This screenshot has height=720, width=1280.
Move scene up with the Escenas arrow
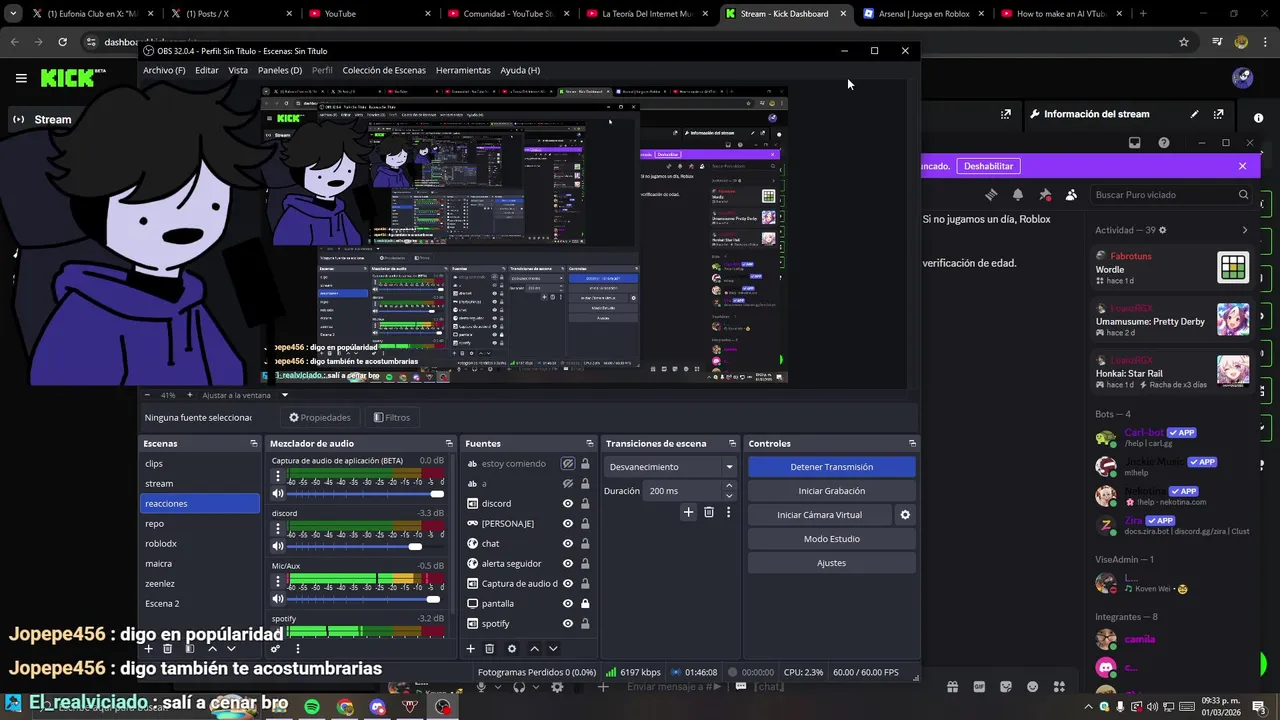[x=211, y=649]
